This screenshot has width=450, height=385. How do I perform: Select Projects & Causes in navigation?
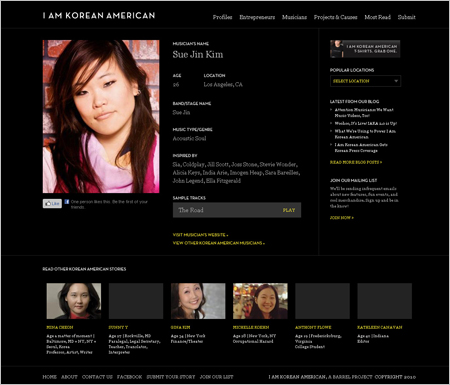335,17
